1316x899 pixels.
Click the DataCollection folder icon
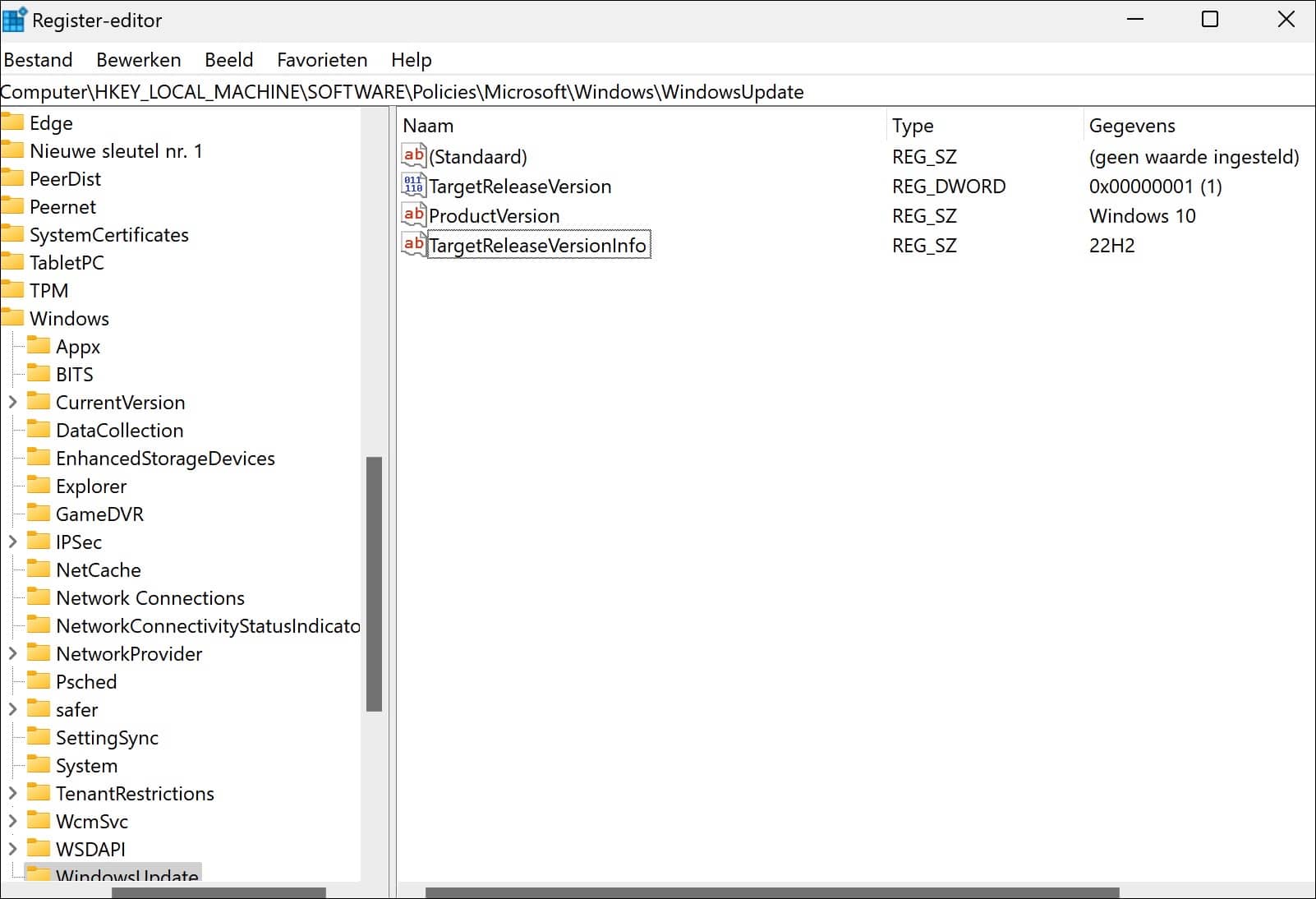click(39, 431)
